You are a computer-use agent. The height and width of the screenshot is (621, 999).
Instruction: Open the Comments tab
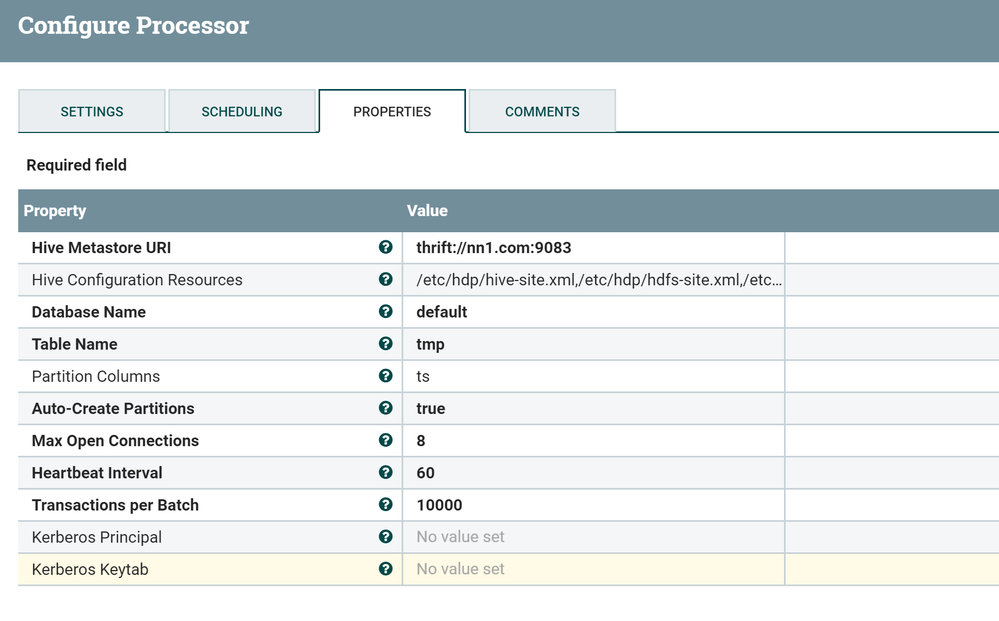[x=542, y=111]
